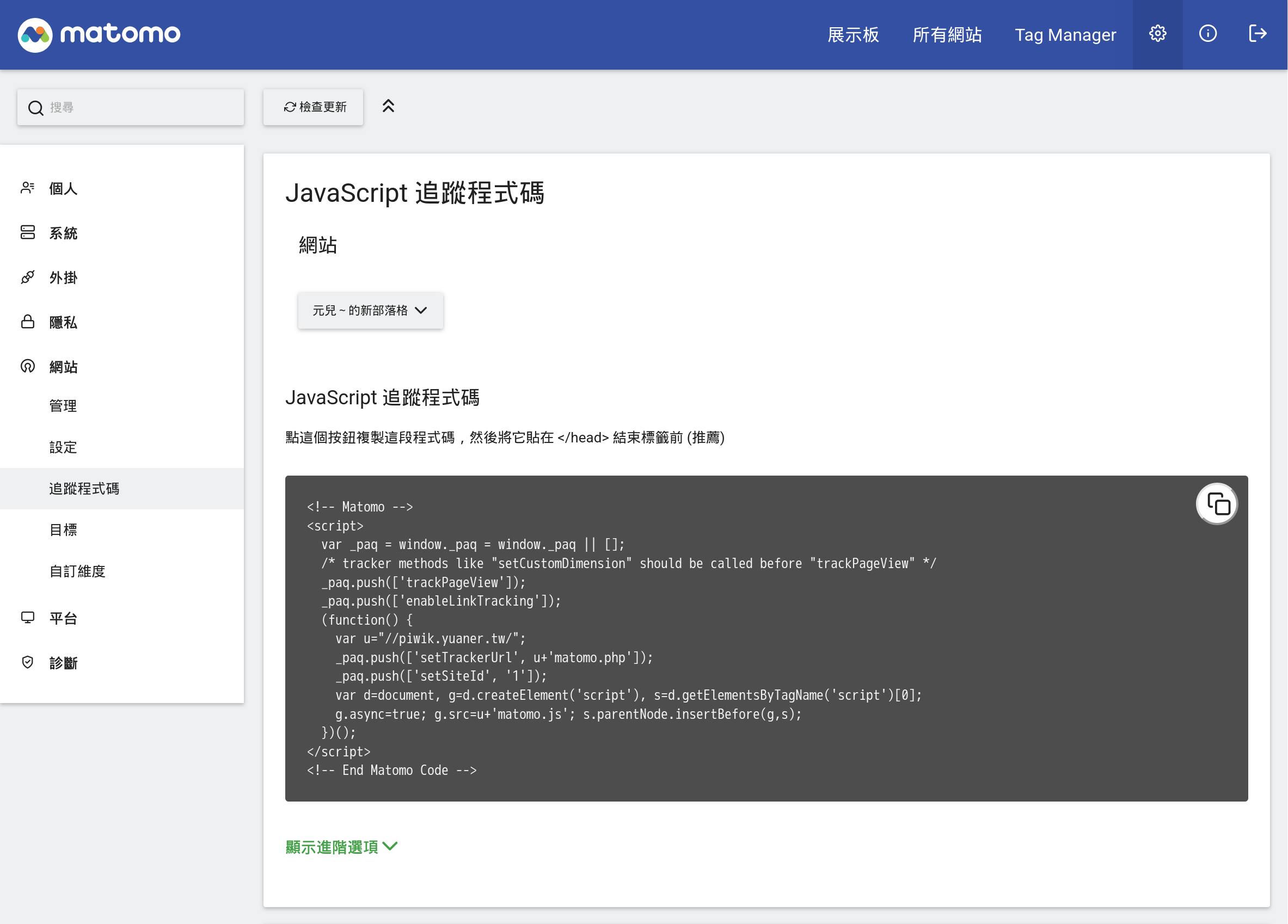1288x924 pixels.
Task: Click the 檢查更新 button
Action: click(313, 107)
